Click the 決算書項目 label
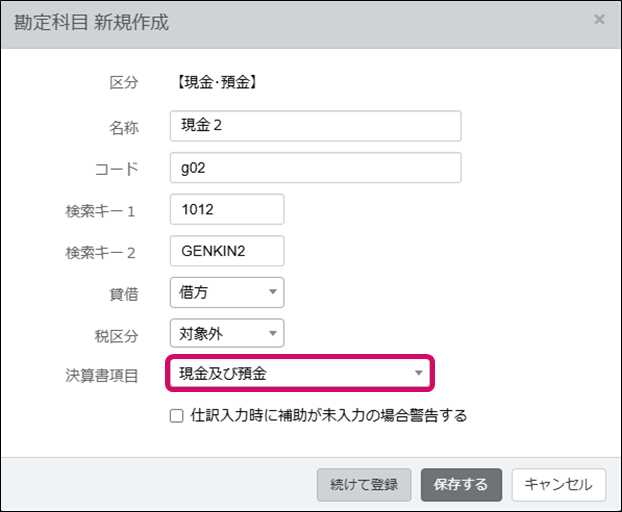Viewport: 622px width, 512px height. [101, 375]
